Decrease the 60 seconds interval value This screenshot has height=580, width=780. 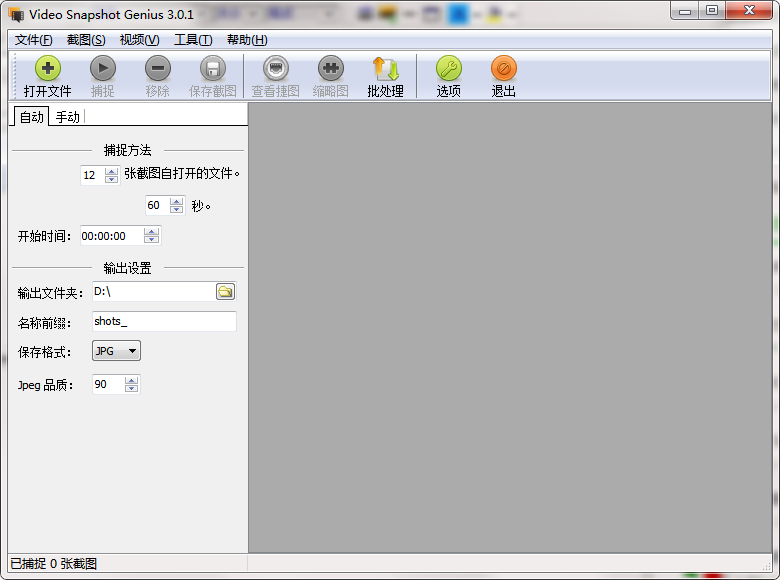click(x=176, y=209)
